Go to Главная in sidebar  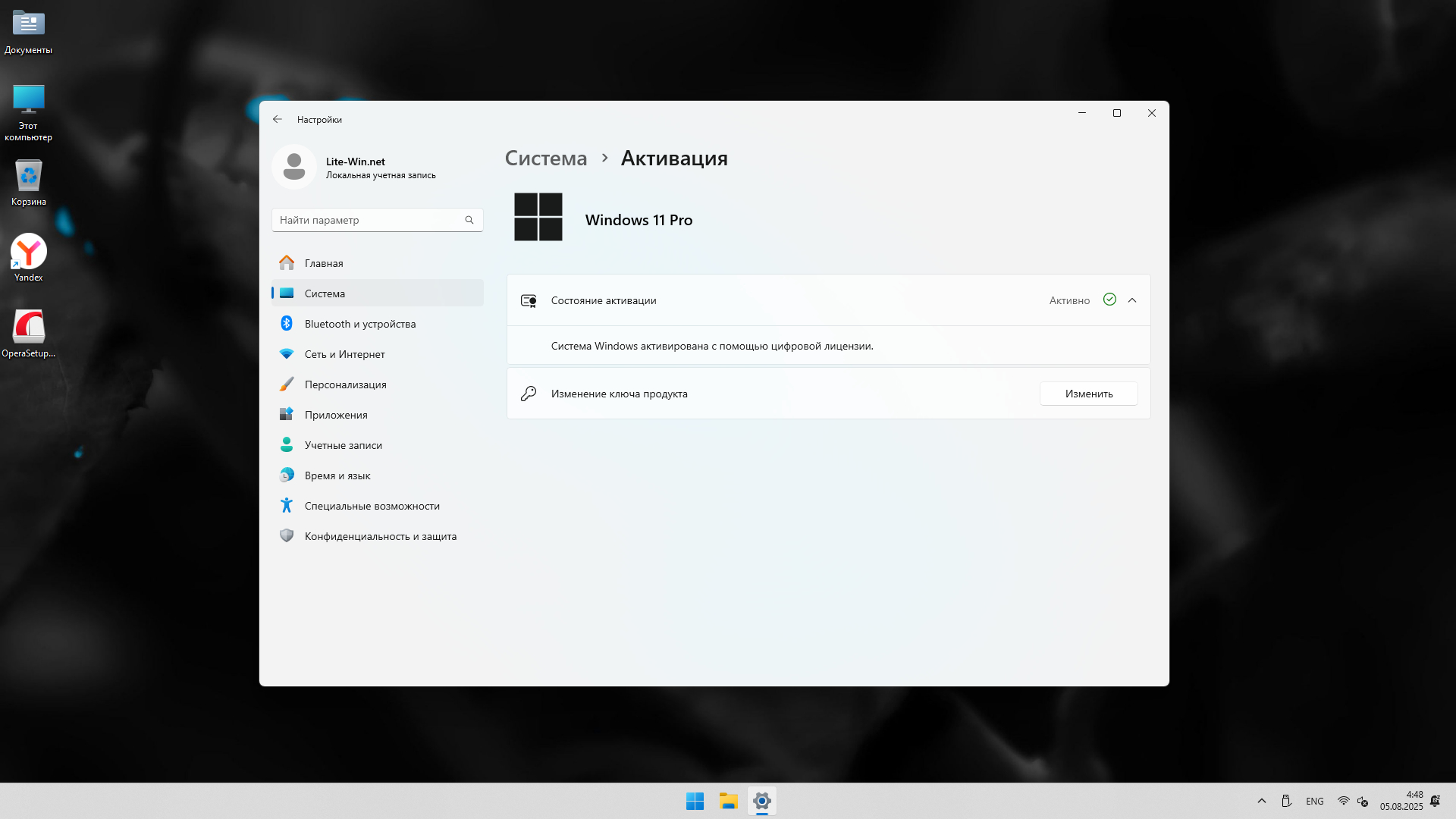click(324, 263)
